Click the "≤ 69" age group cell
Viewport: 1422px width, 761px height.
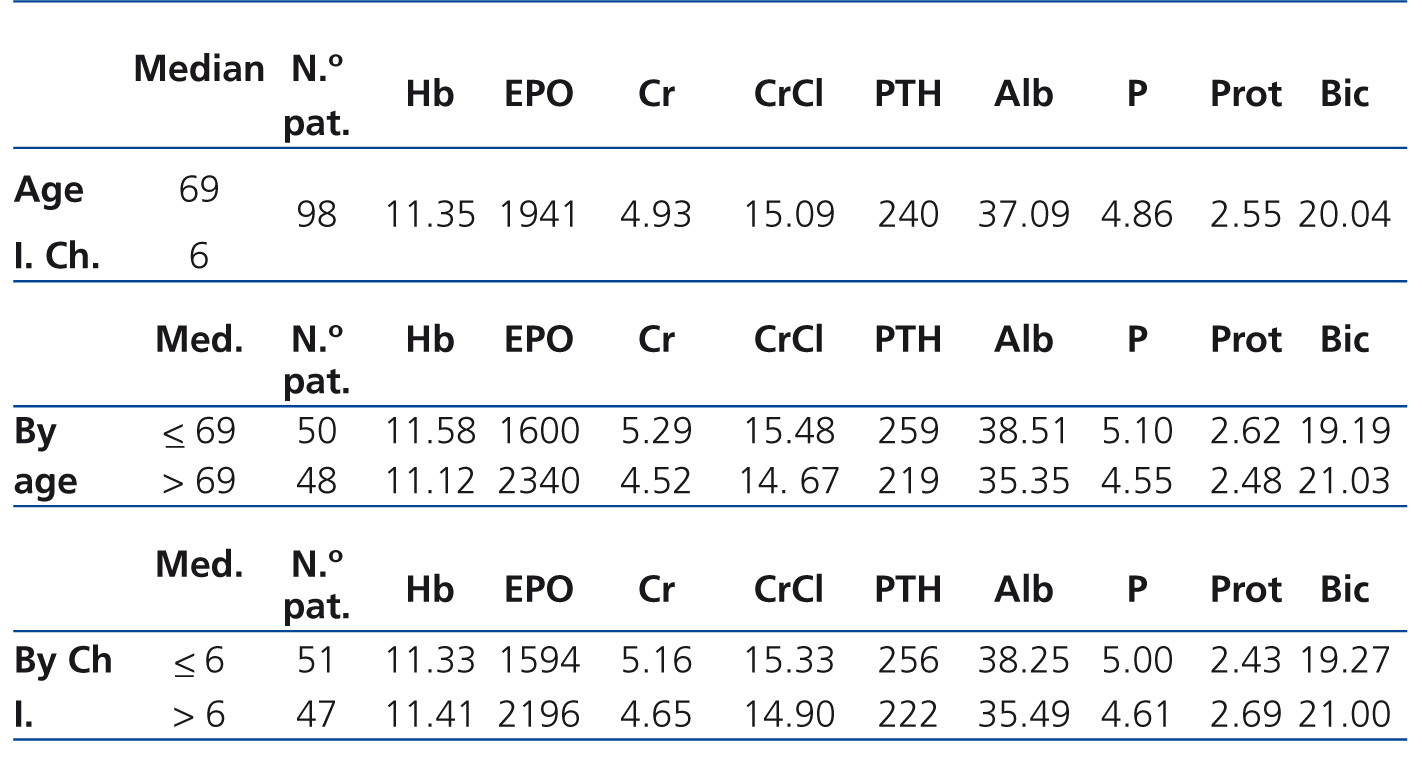click(199, 431)
